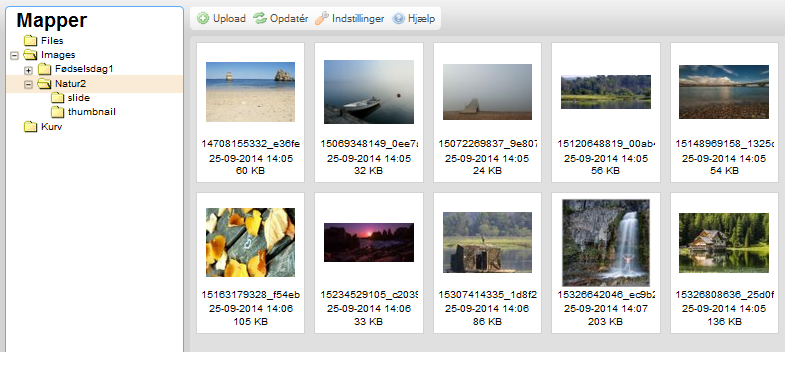Select the Fødselsdag1 folder label

(x=84, y=69)
